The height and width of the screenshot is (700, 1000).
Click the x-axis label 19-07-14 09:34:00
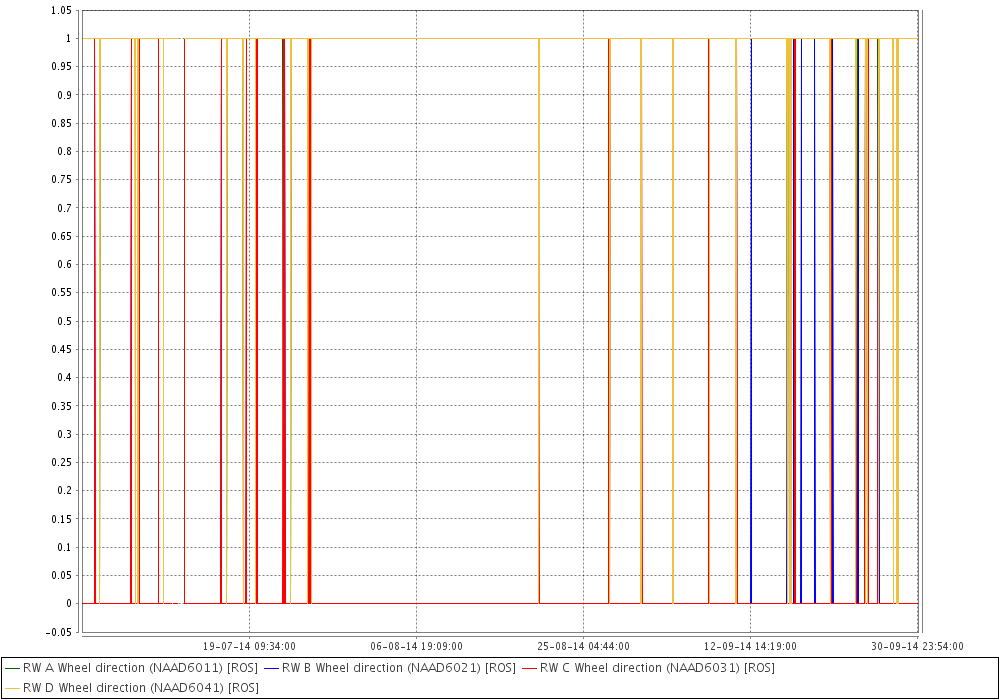249,646
